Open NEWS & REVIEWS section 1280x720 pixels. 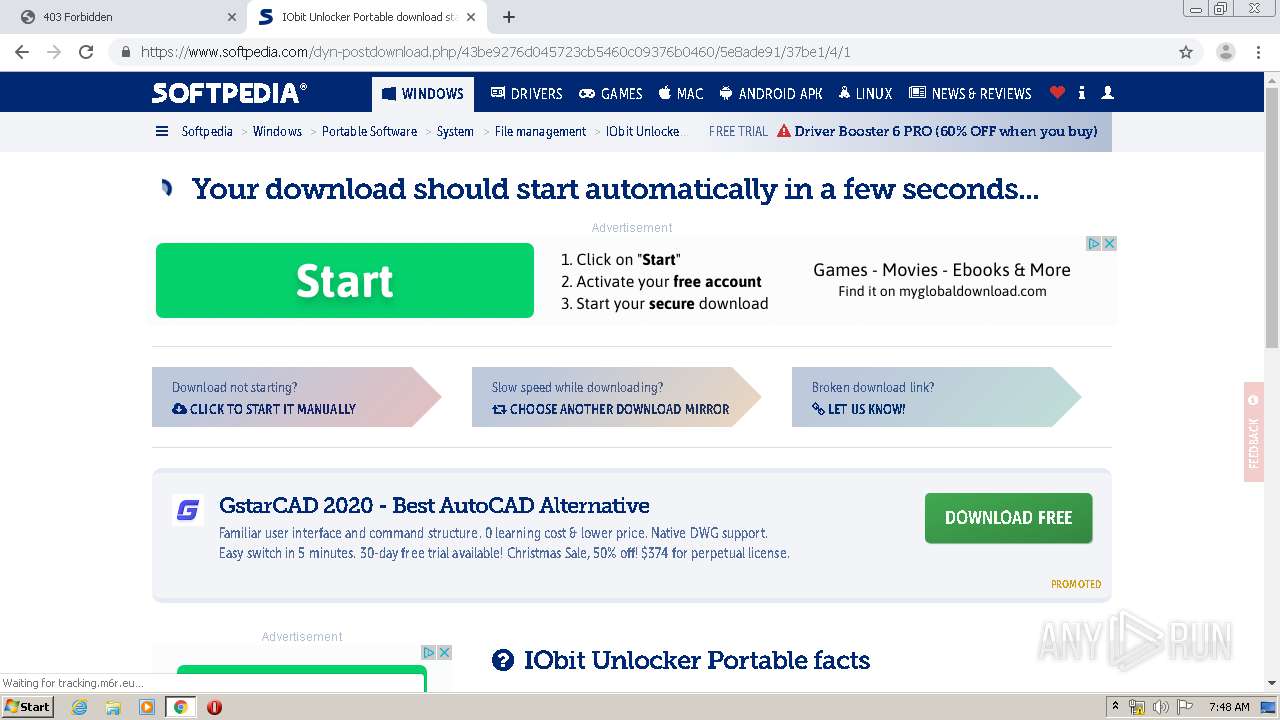[970, 93]
